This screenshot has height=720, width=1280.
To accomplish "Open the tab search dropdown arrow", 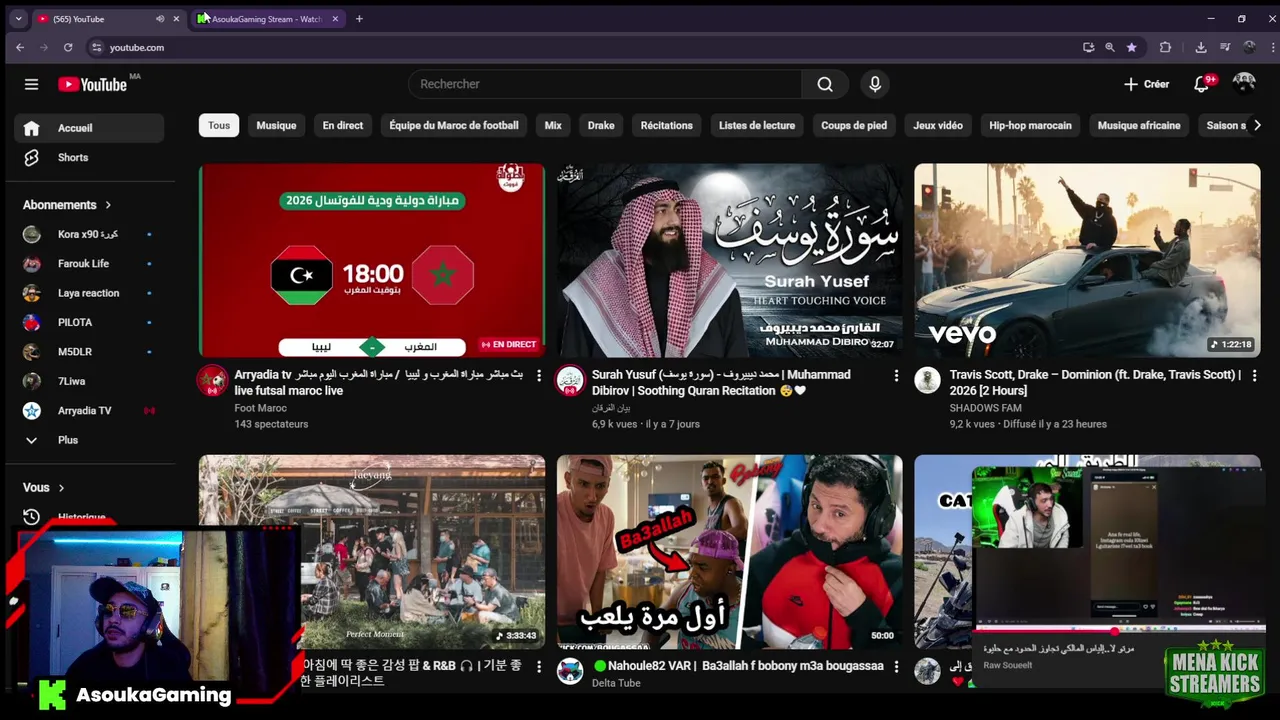I will [18, 19].
